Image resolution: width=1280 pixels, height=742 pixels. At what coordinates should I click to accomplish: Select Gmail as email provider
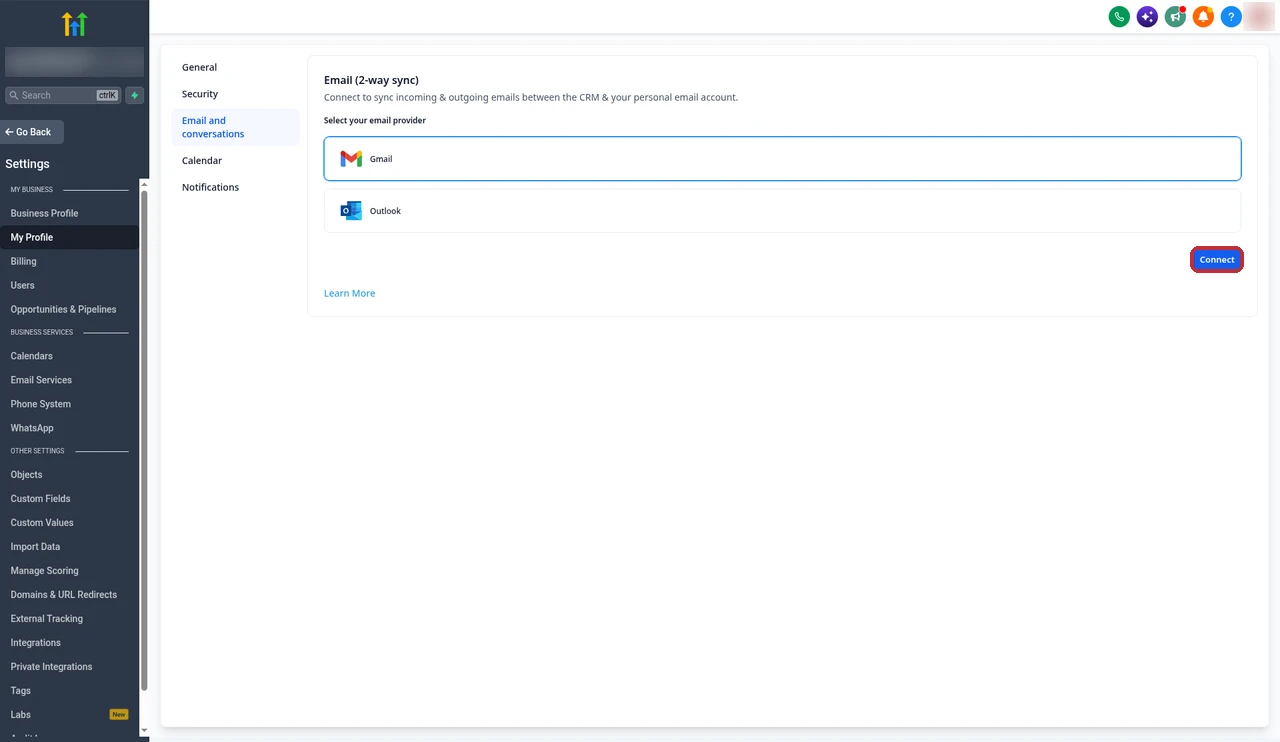click(782, 159)
